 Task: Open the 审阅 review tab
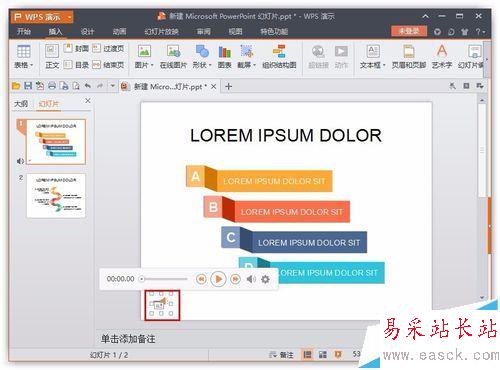203,32
